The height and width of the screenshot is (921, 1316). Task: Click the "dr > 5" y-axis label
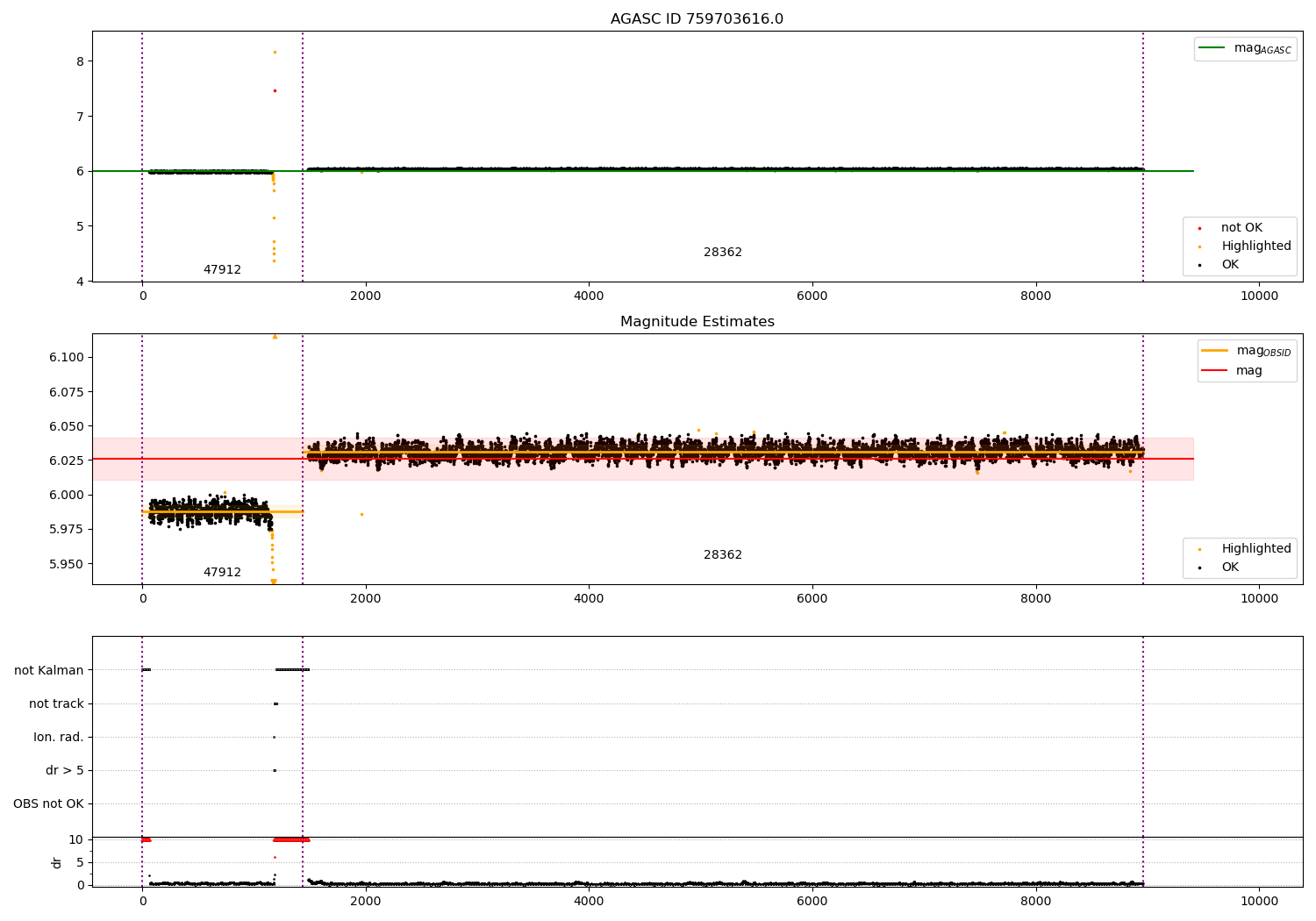(x=65, y=770)
